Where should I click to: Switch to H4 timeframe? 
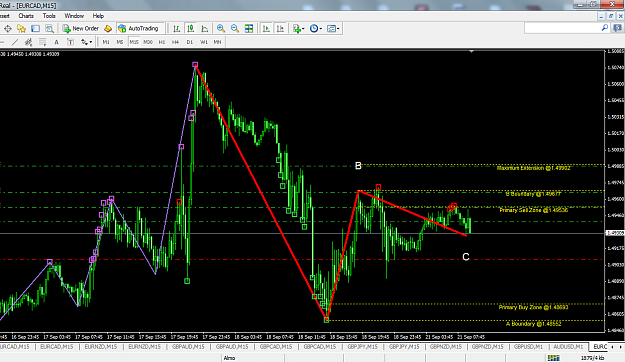pyautogui.click(x=175, y=42)
